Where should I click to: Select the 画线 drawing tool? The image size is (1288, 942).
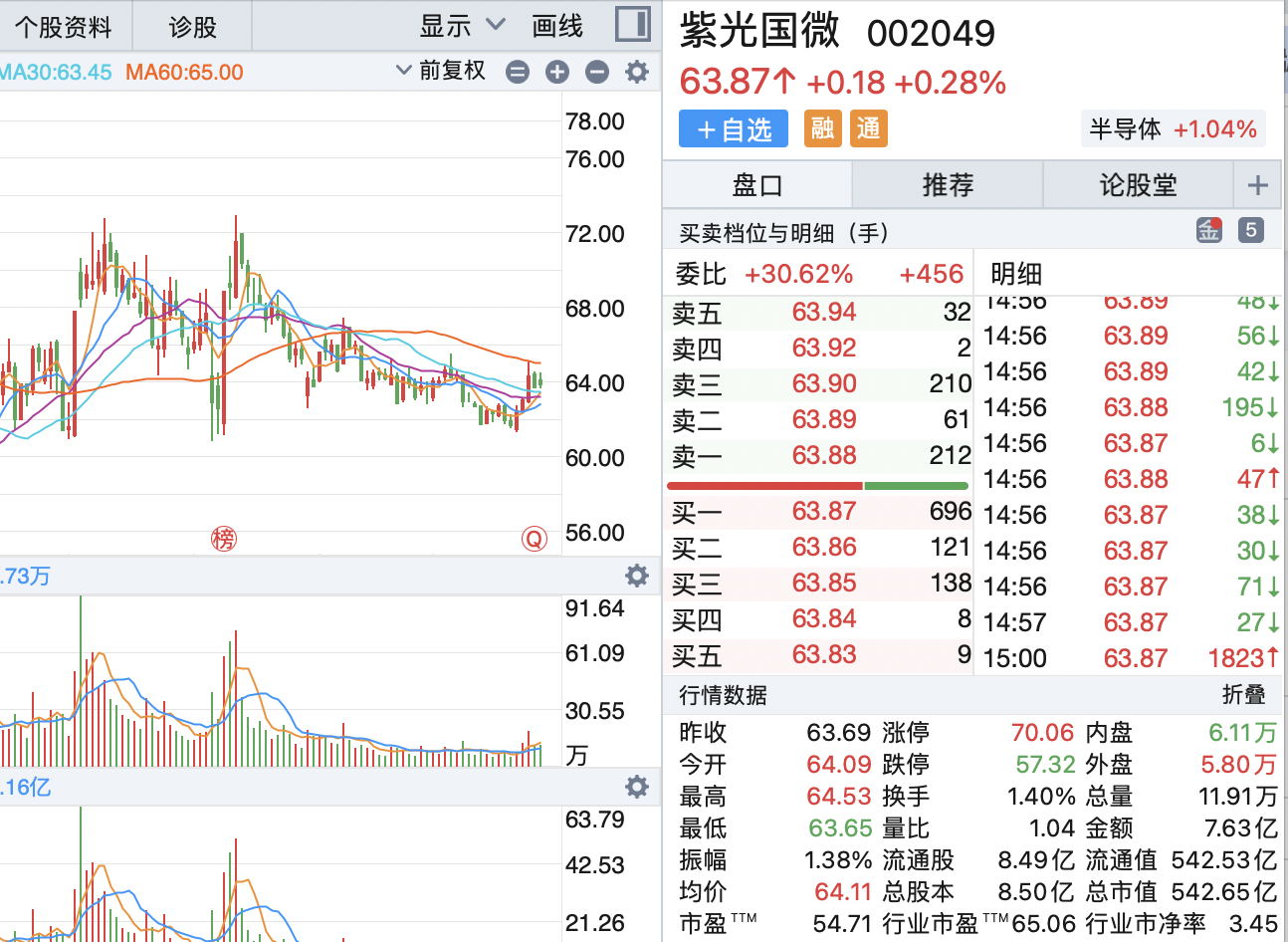tap(557, 25)
